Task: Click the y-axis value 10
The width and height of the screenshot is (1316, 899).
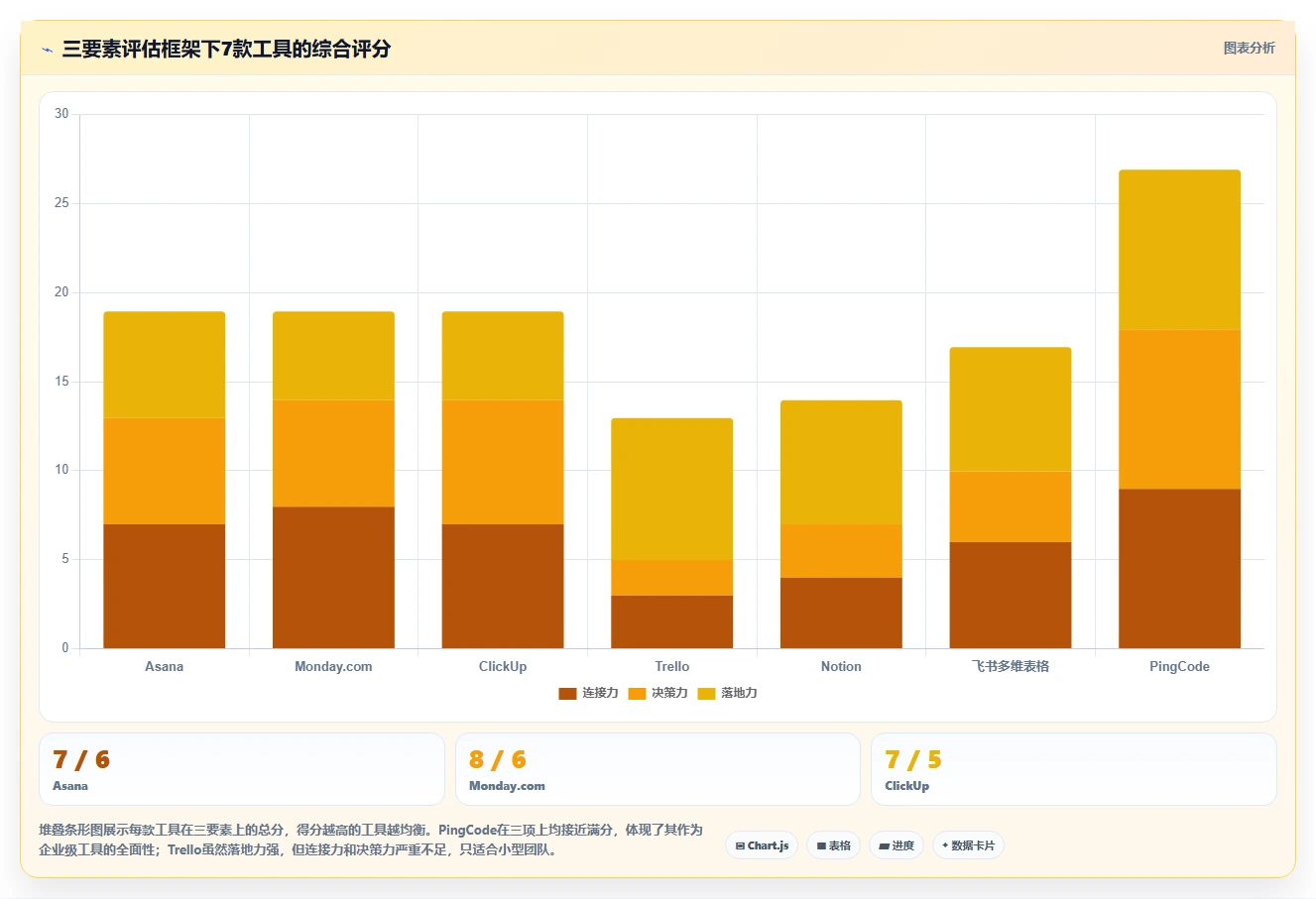Action: click(61, 470)
